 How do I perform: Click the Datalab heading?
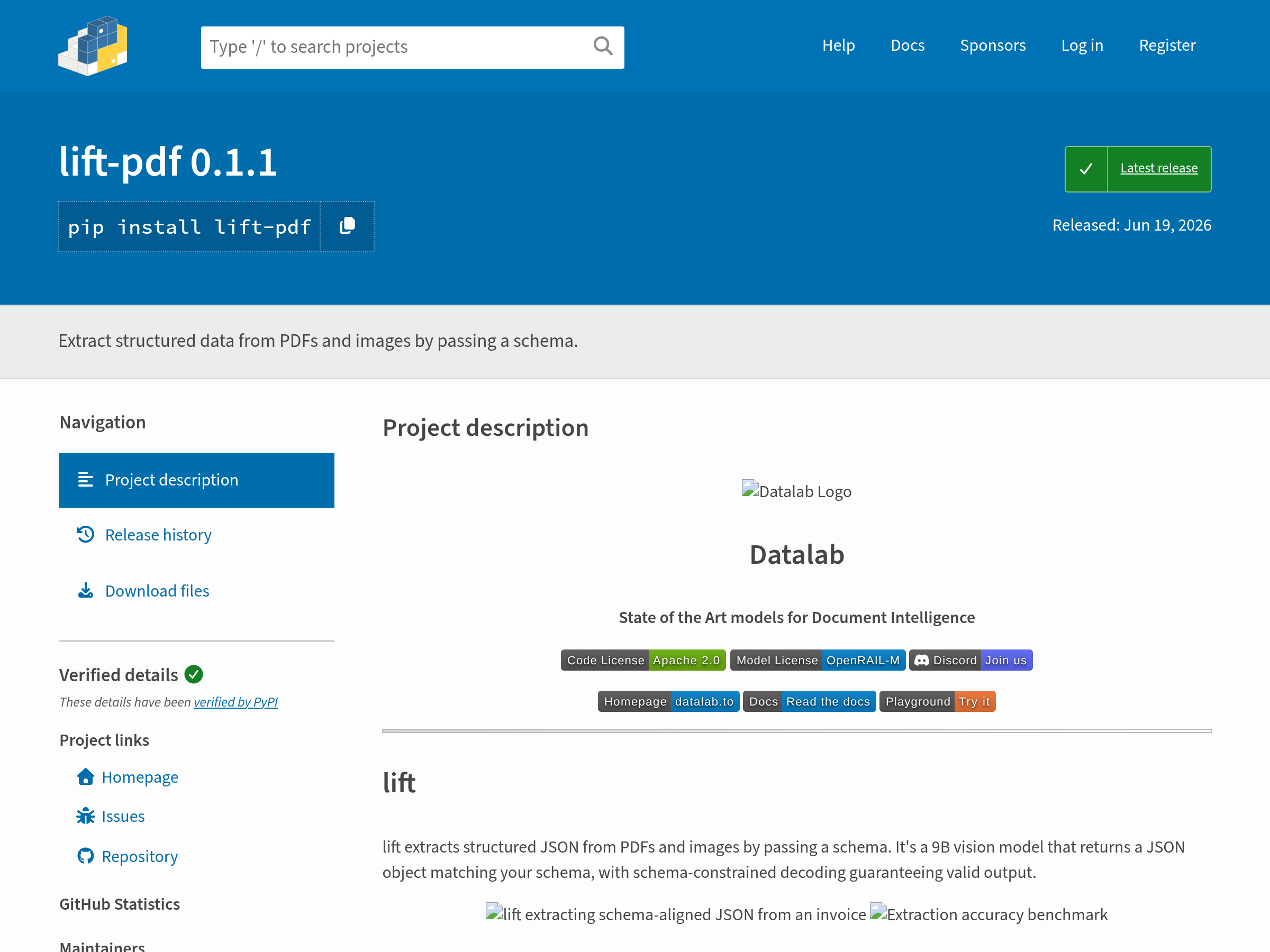tap(796, 554)
